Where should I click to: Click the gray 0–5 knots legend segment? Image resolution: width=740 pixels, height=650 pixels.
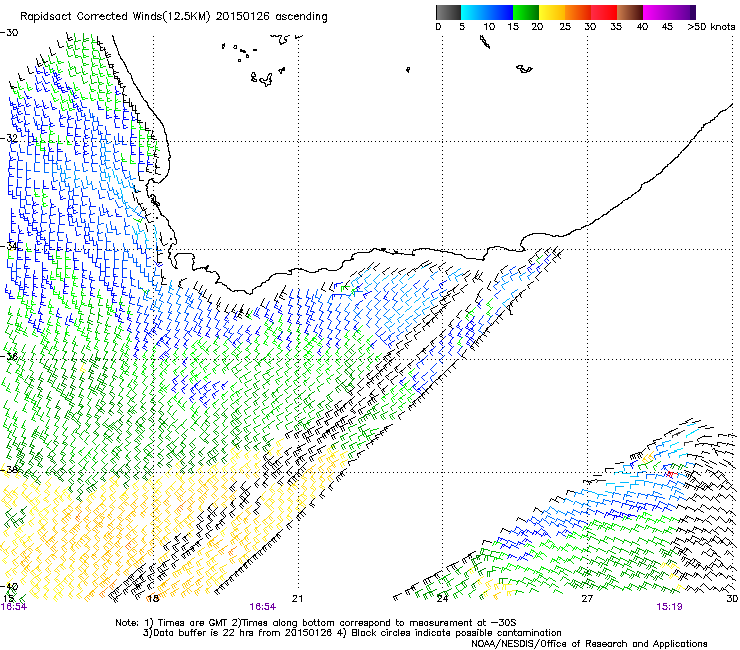[448, 12]
